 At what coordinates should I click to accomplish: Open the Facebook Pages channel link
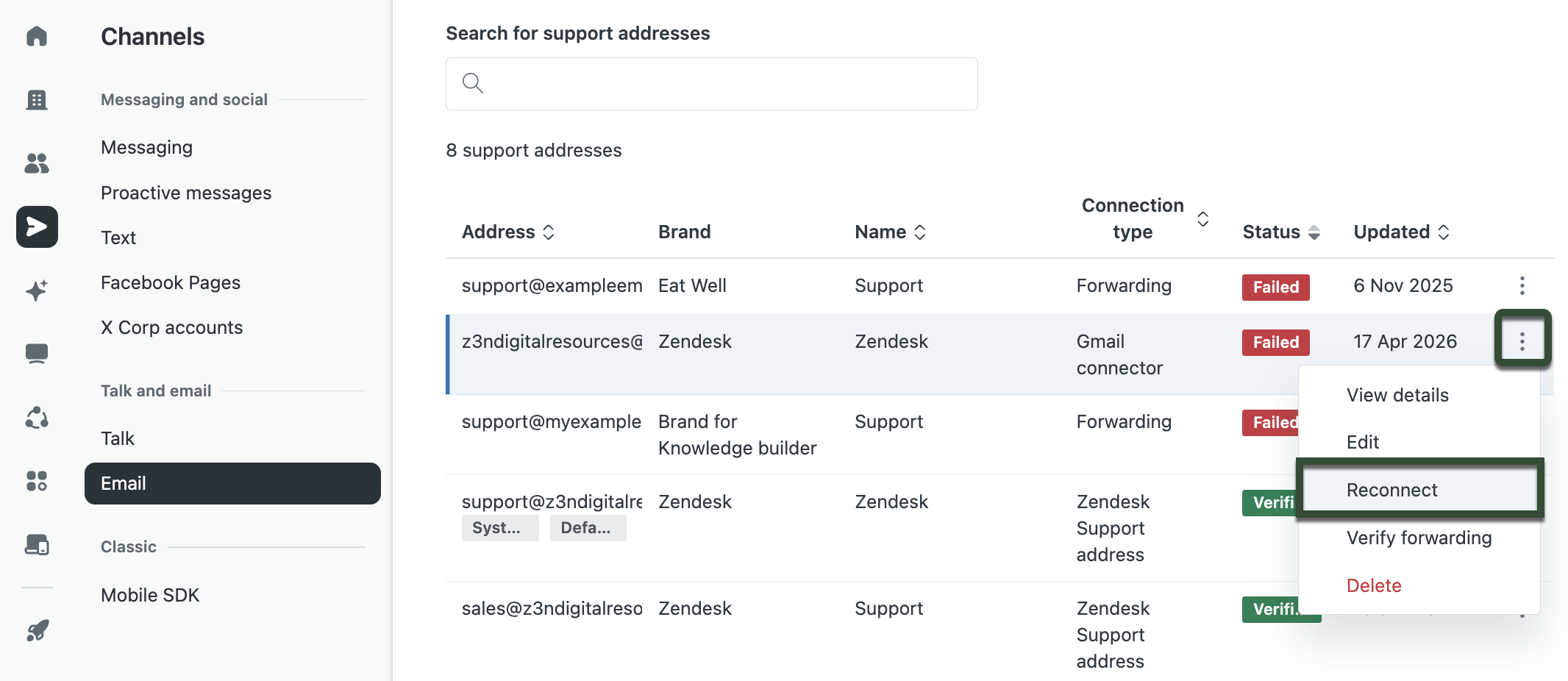[x=171, y=282]
